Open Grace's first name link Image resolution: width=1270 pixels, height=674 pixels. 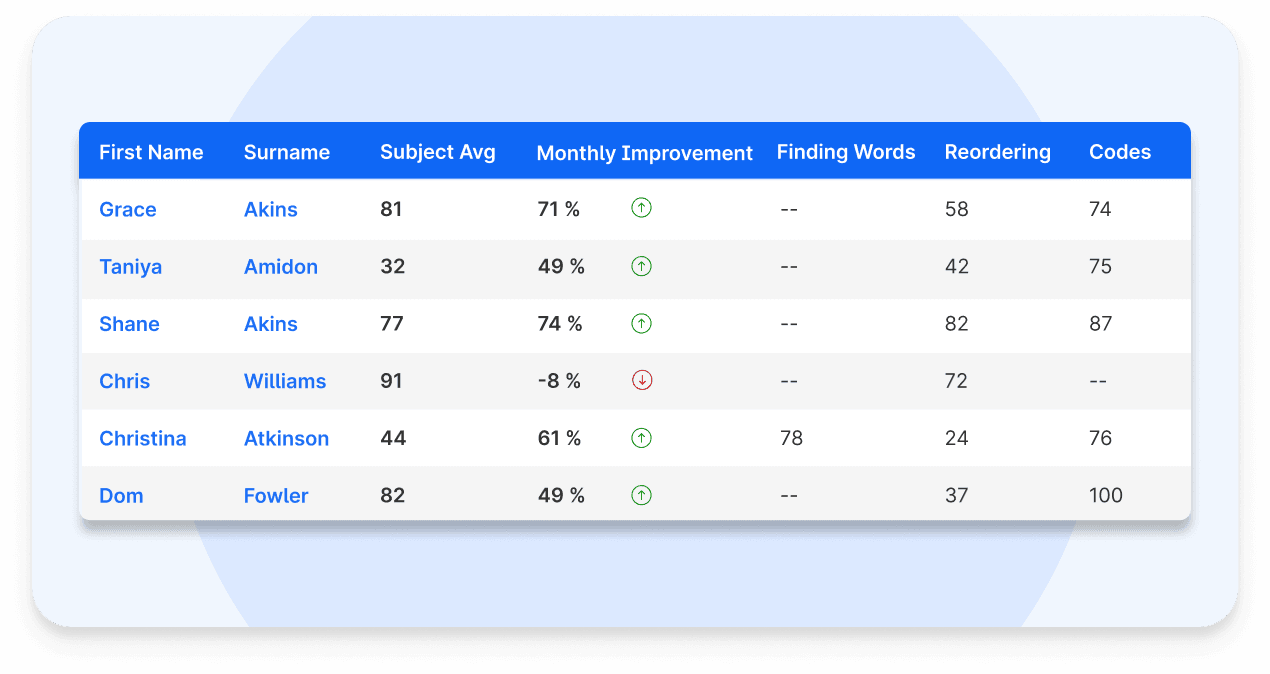tap(127, 209)
